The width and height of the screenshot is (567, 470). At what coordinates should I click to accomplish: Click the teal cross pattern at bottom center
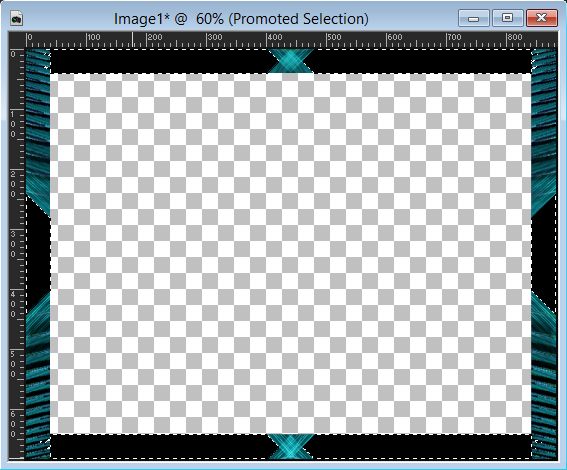click(291, 446)
